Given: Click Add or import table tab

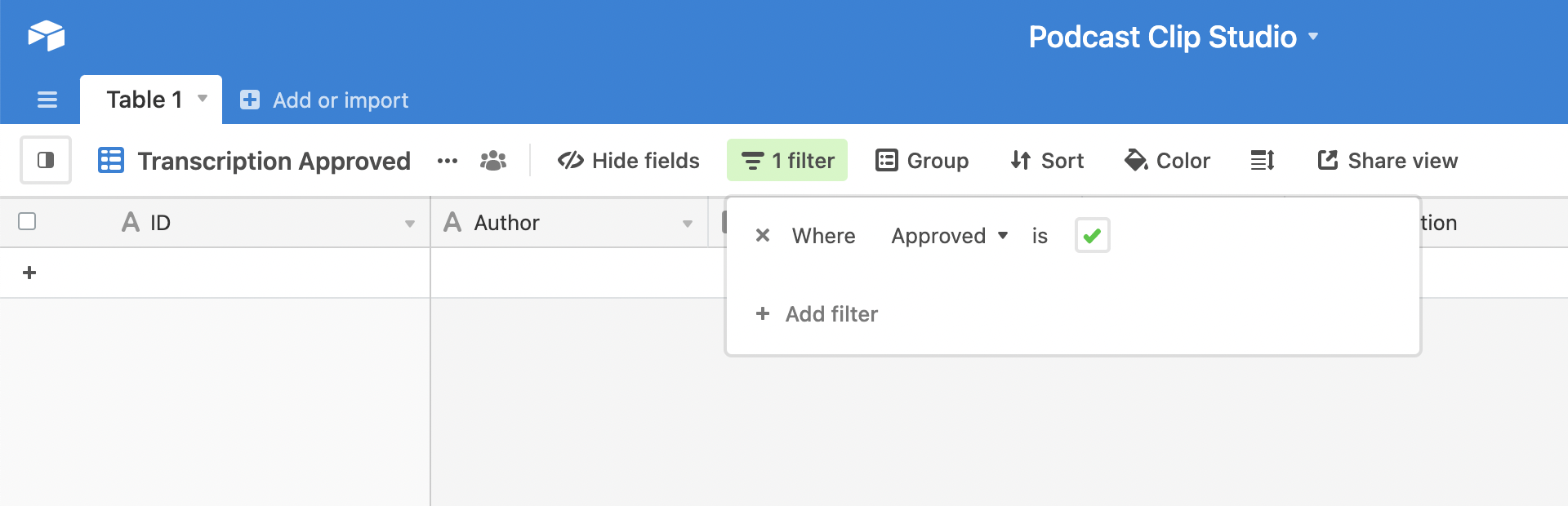Looking at the screenshot, I should (x=324, y=100).
